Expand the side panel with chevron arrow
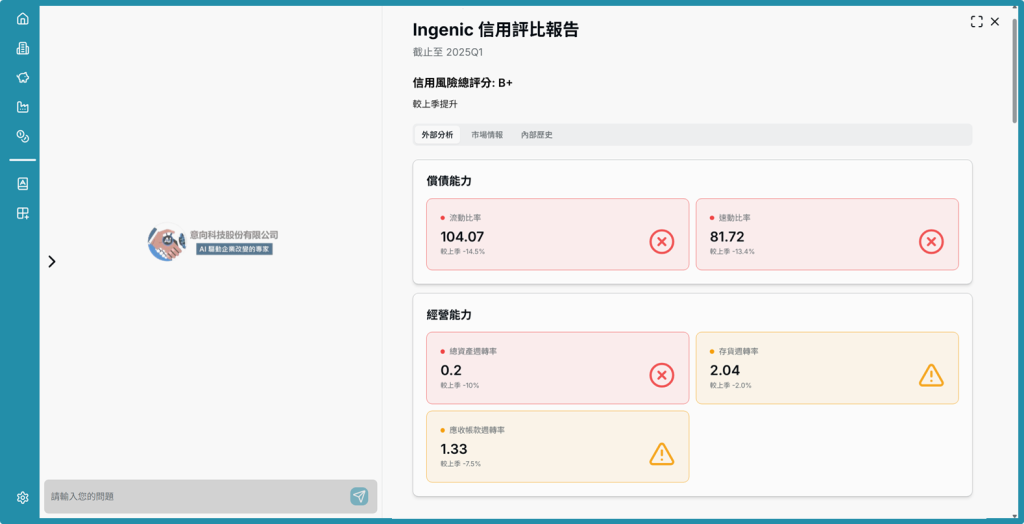The width and height of the screenshot is (1024, 524). coord(52,262)
